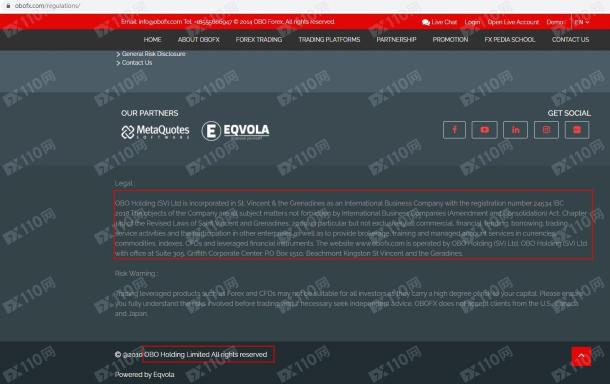
Task: Open the CONTACT US menu item
Action: 570,40
